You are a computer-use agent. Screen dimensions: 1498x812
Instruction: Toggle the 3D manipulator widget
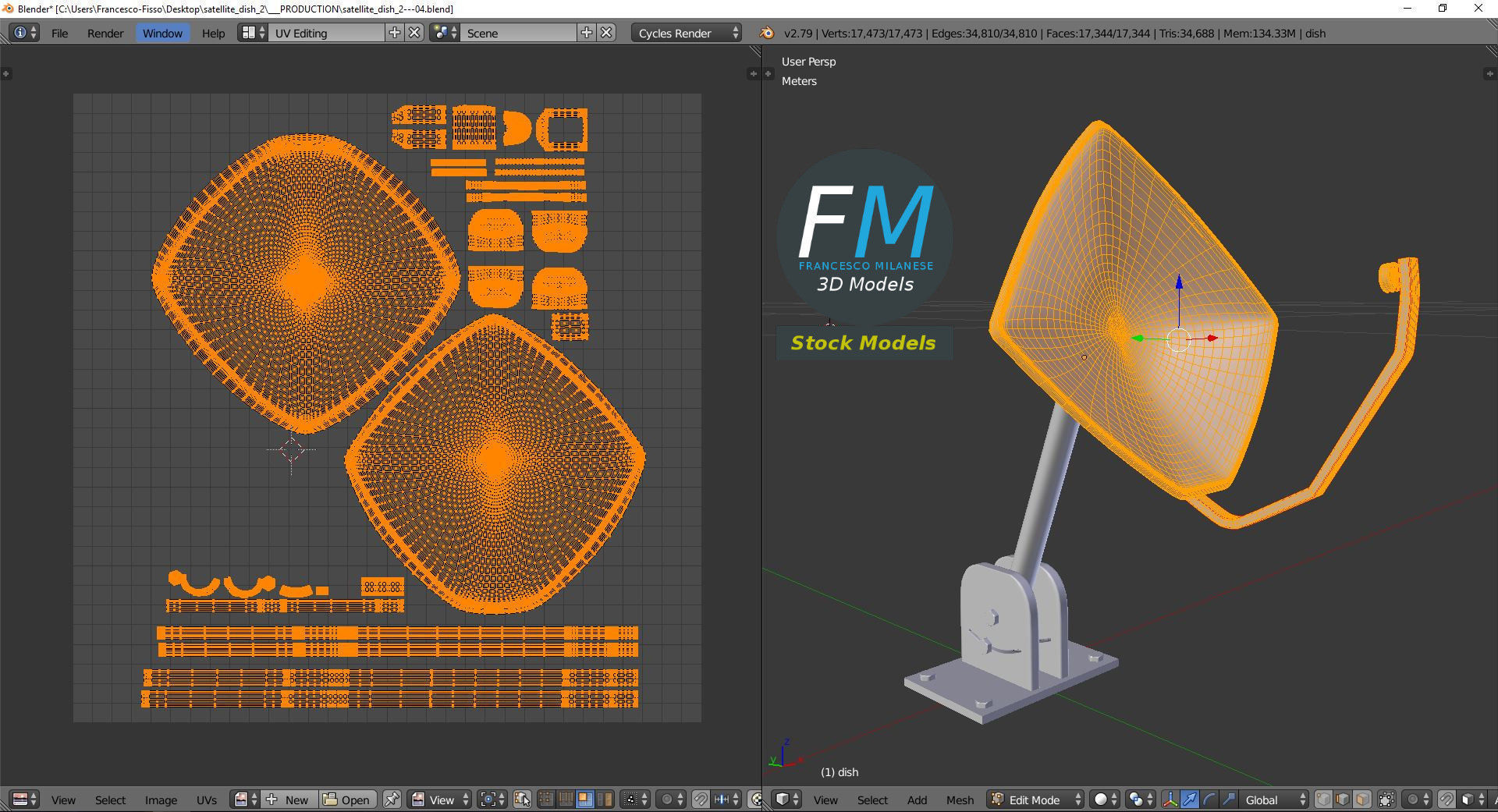[1170, 800]
